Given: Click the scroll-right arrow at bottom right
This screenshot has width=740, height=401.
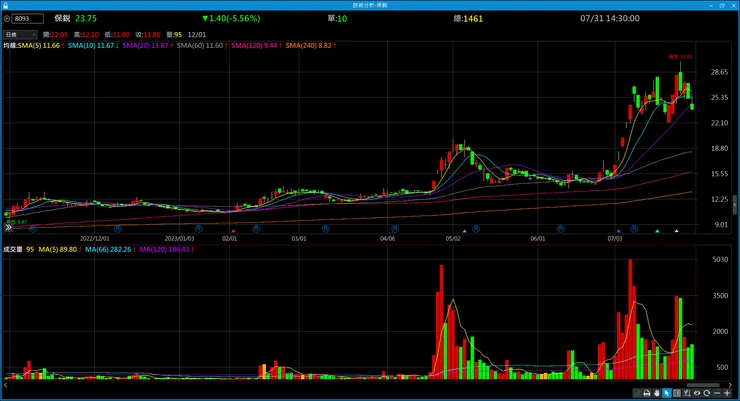Looking at the screenshot, I should tap(731, 385).
